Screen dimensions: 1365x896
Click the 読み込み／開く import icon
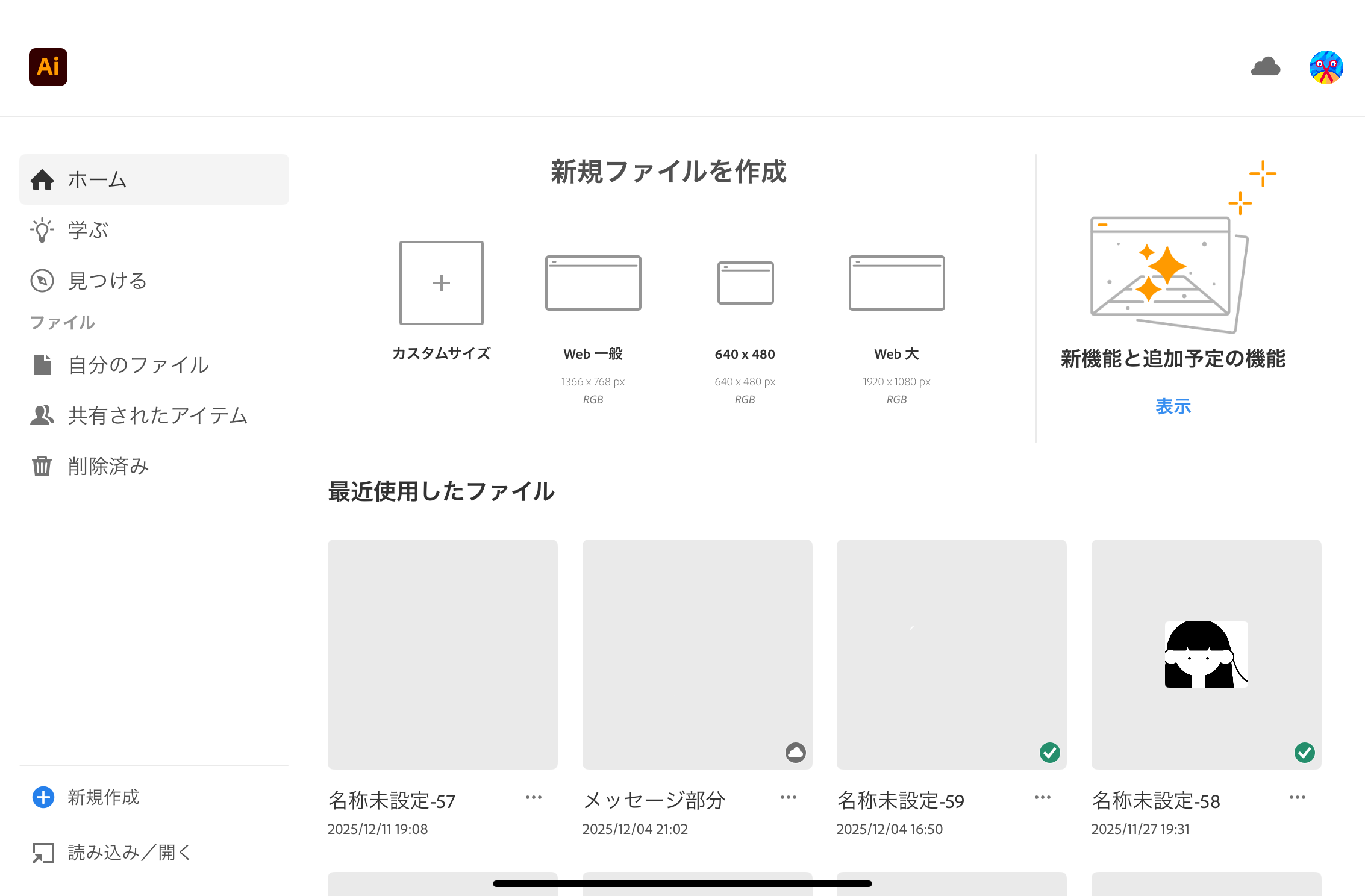[x=43, y=853]
